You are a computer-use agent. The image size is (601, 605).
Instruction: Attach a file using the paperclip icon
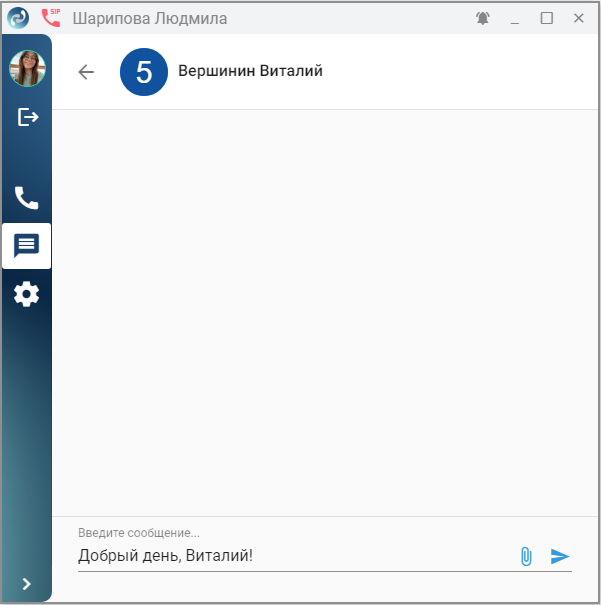(x=526, y=556)
